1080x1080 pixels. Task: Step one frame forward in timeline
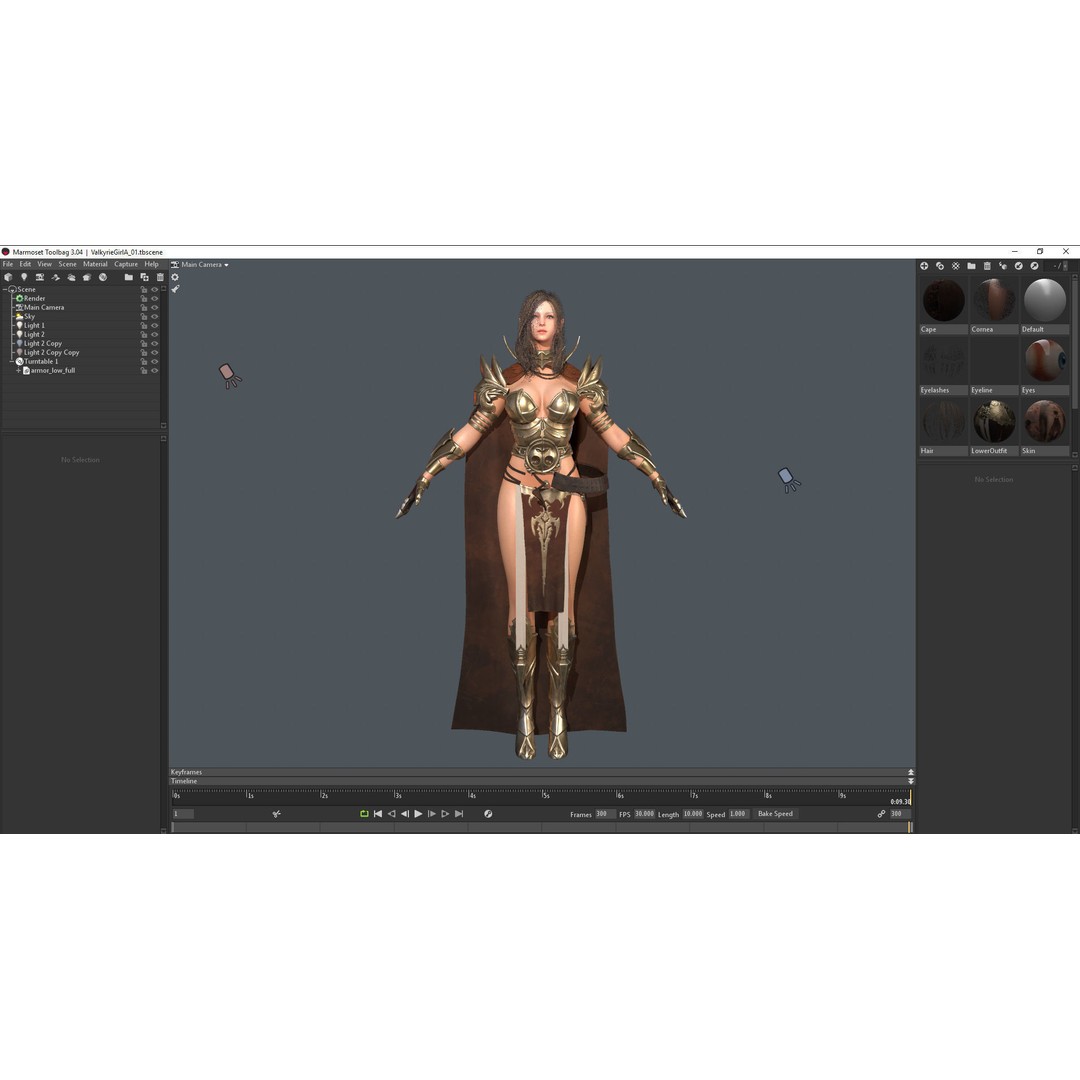tap(432, 814)
